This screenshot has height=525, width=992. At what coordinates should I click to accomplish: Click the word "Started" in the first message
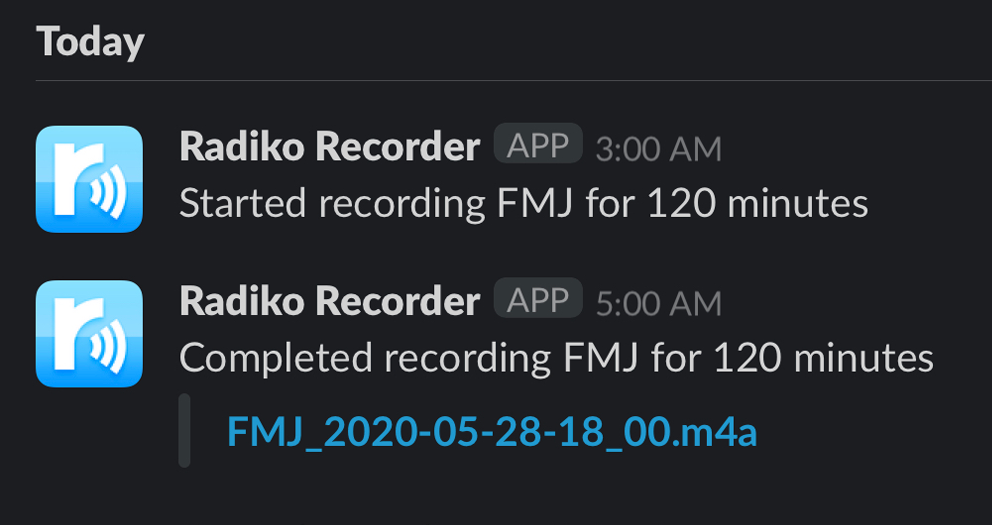pyautogui.click(x=242, y=204)
